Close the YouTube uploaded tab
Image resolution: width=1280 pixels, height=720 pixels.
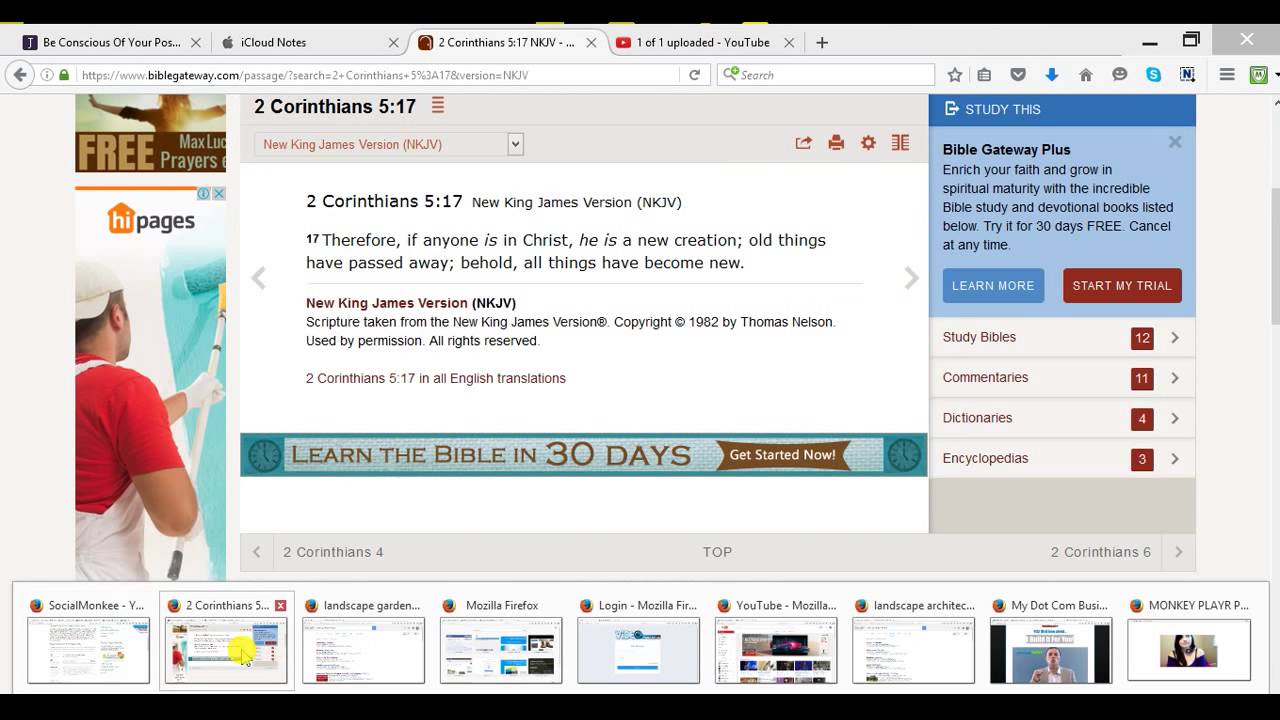[x=790, y=42]
